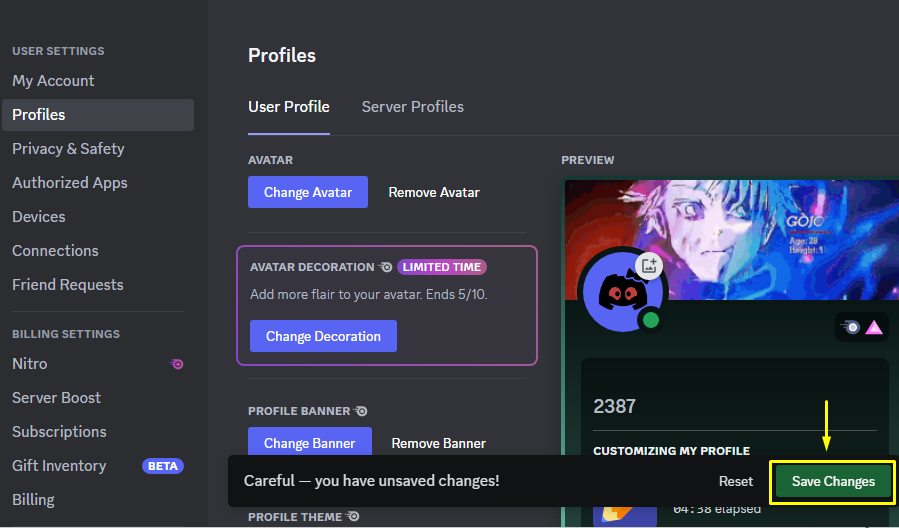899x528 pixels.
Task: Click the username 2387 in preview
Action: [614, 406]
